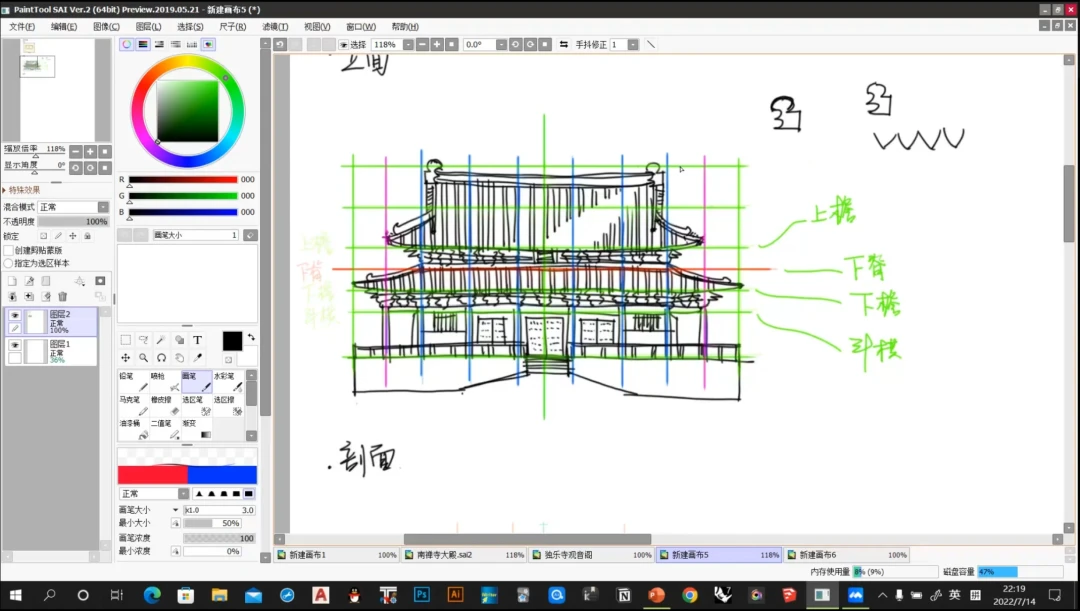
Task: Toggle the color wheel panel
Action: 127,44
